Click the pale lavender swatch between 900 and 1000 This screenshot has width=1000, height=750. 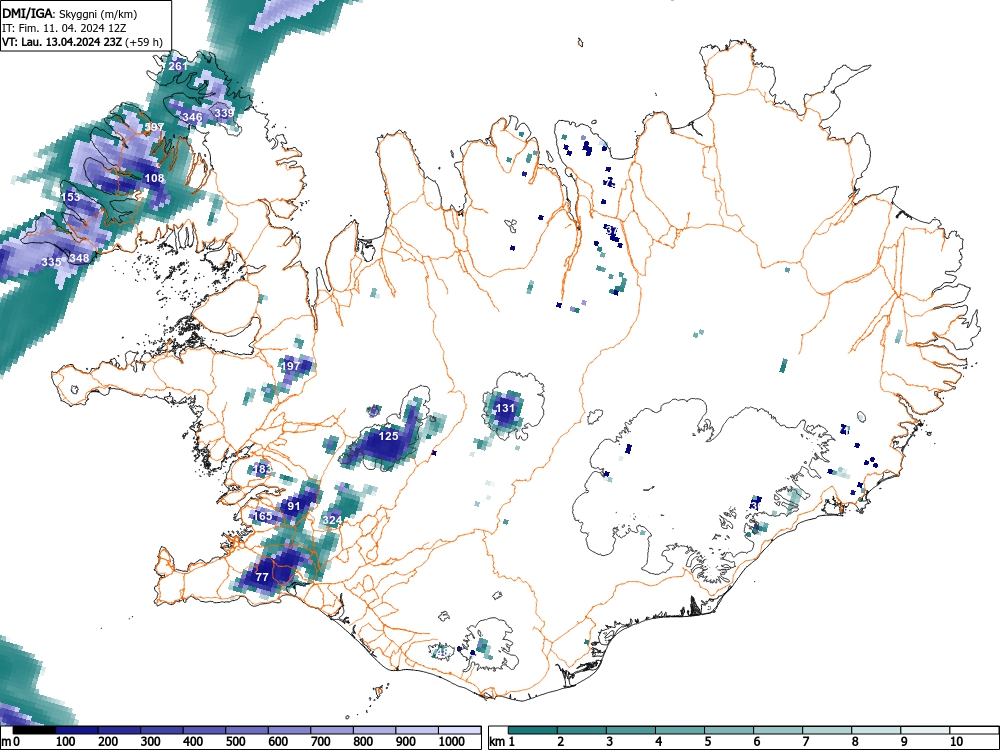(417, 730)
